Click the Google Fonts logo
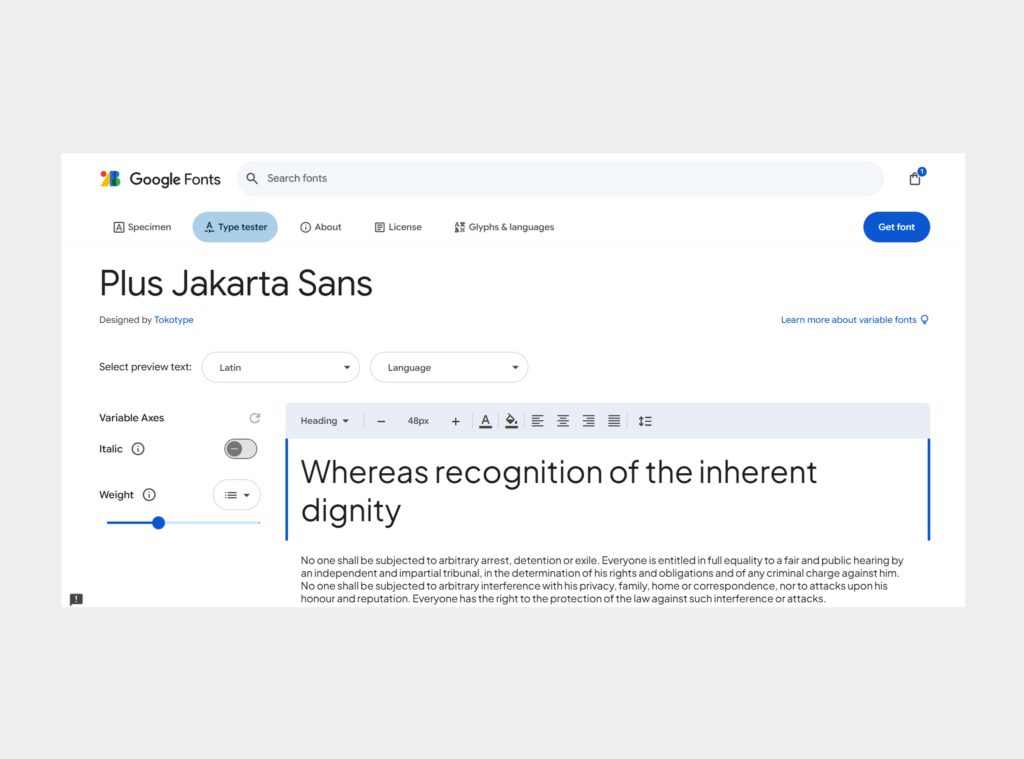 tap(160, 178)
